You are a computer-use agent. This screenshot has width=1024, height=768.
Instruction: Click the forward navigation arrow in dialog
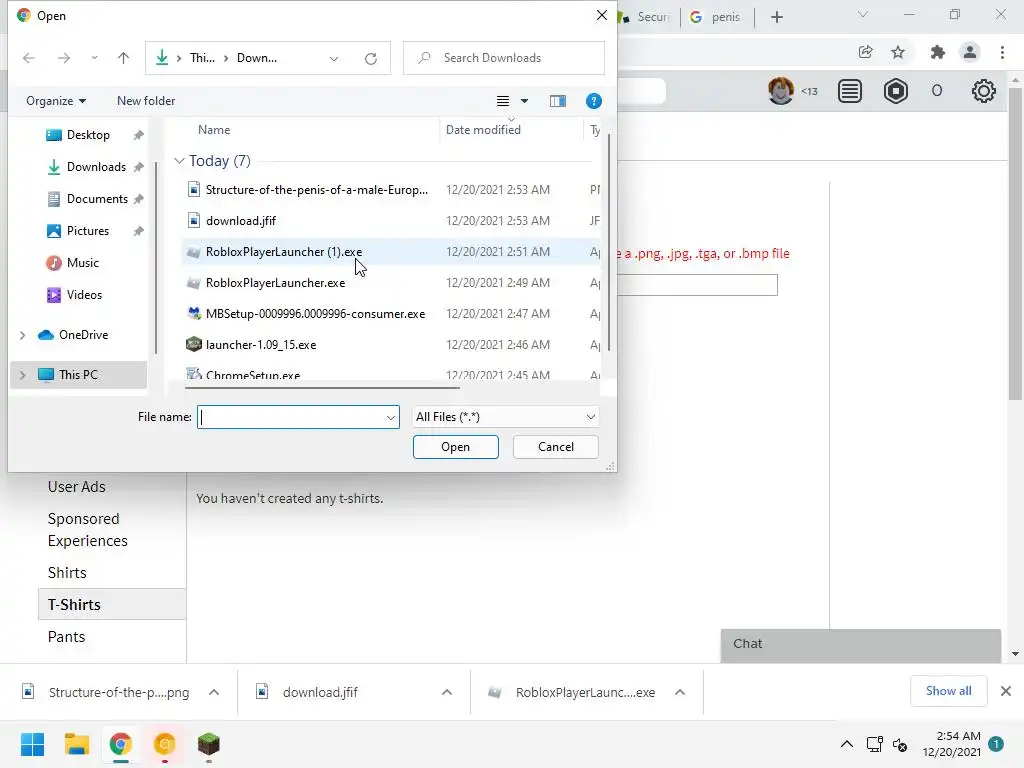coord(63,58)
